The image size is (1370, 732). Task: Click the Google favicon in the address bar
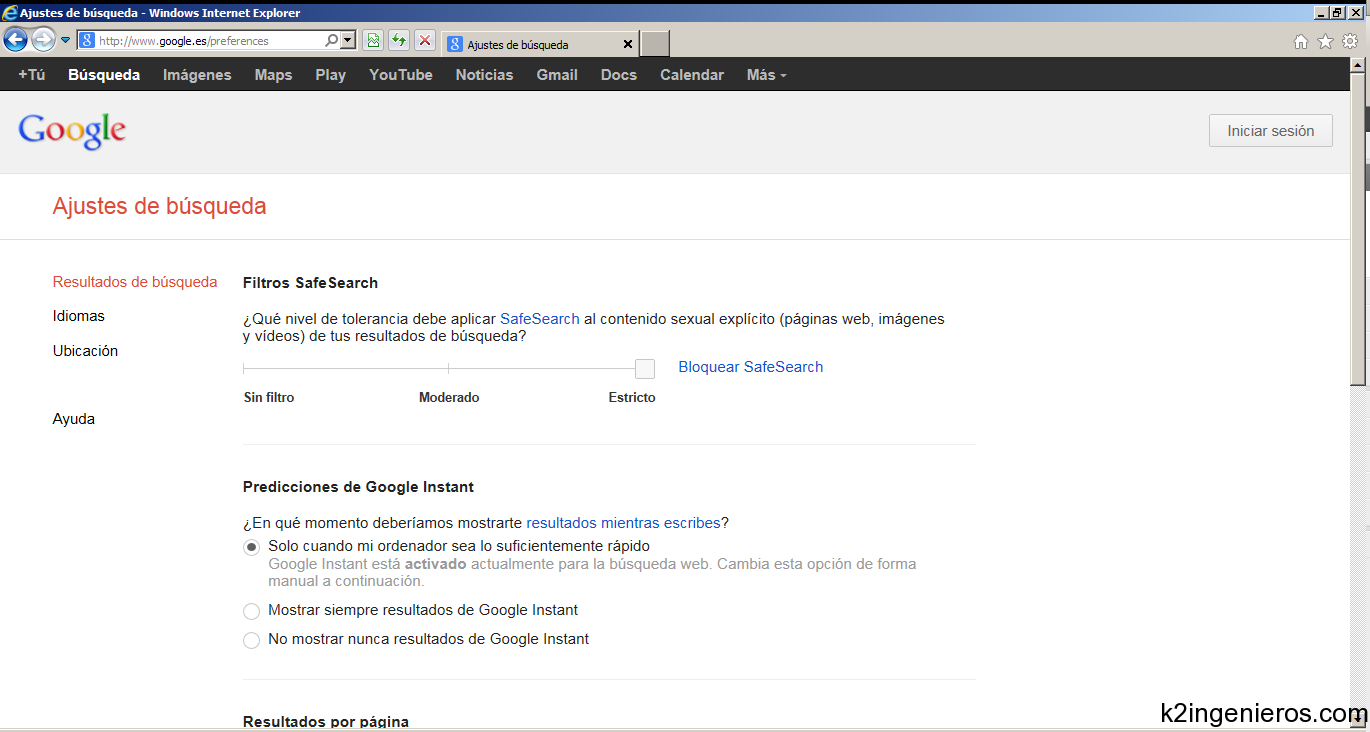pos(87,41)
